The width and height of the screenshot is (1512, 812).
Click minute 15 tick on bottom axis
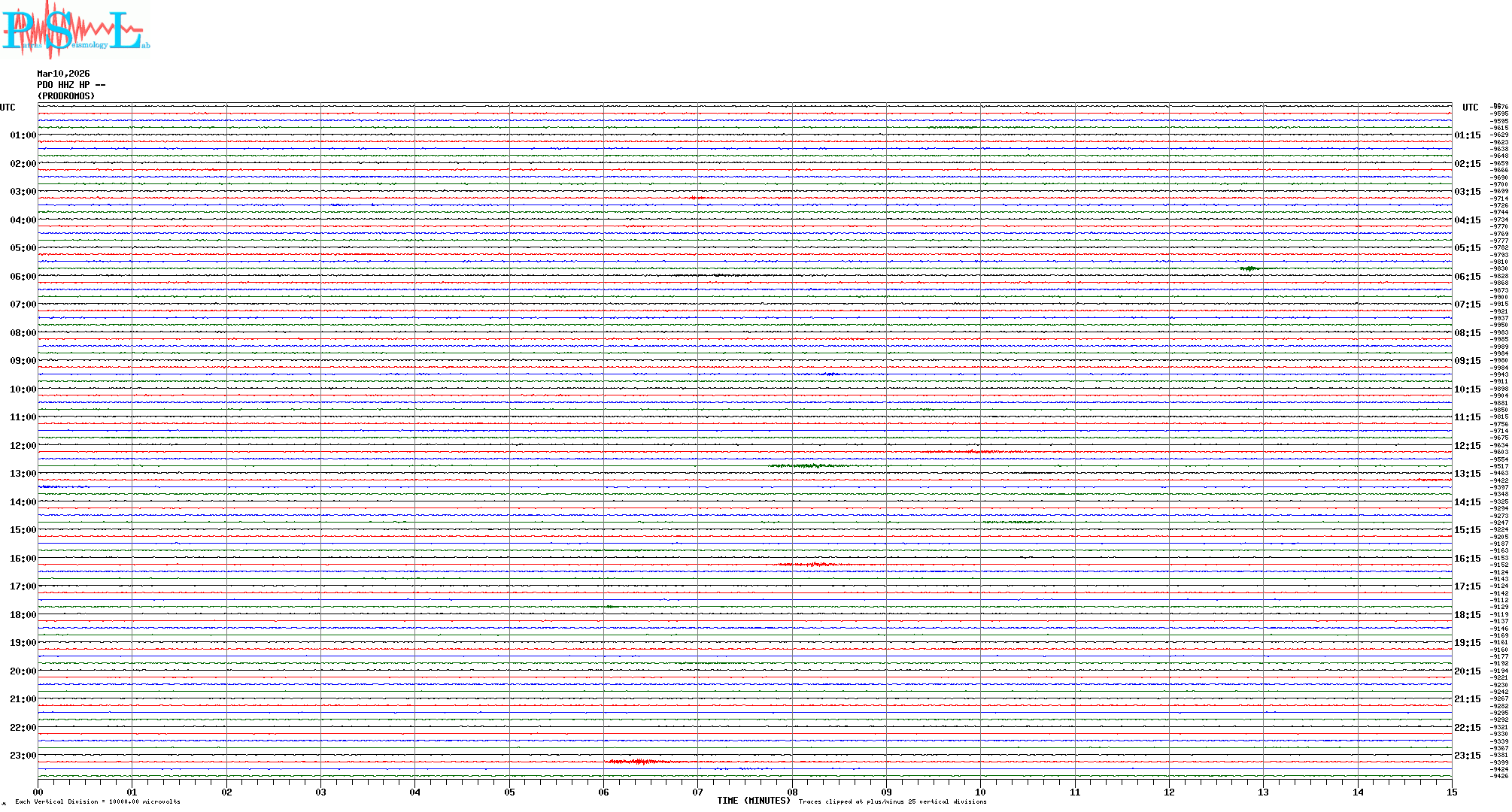[x=1452, y=792]
